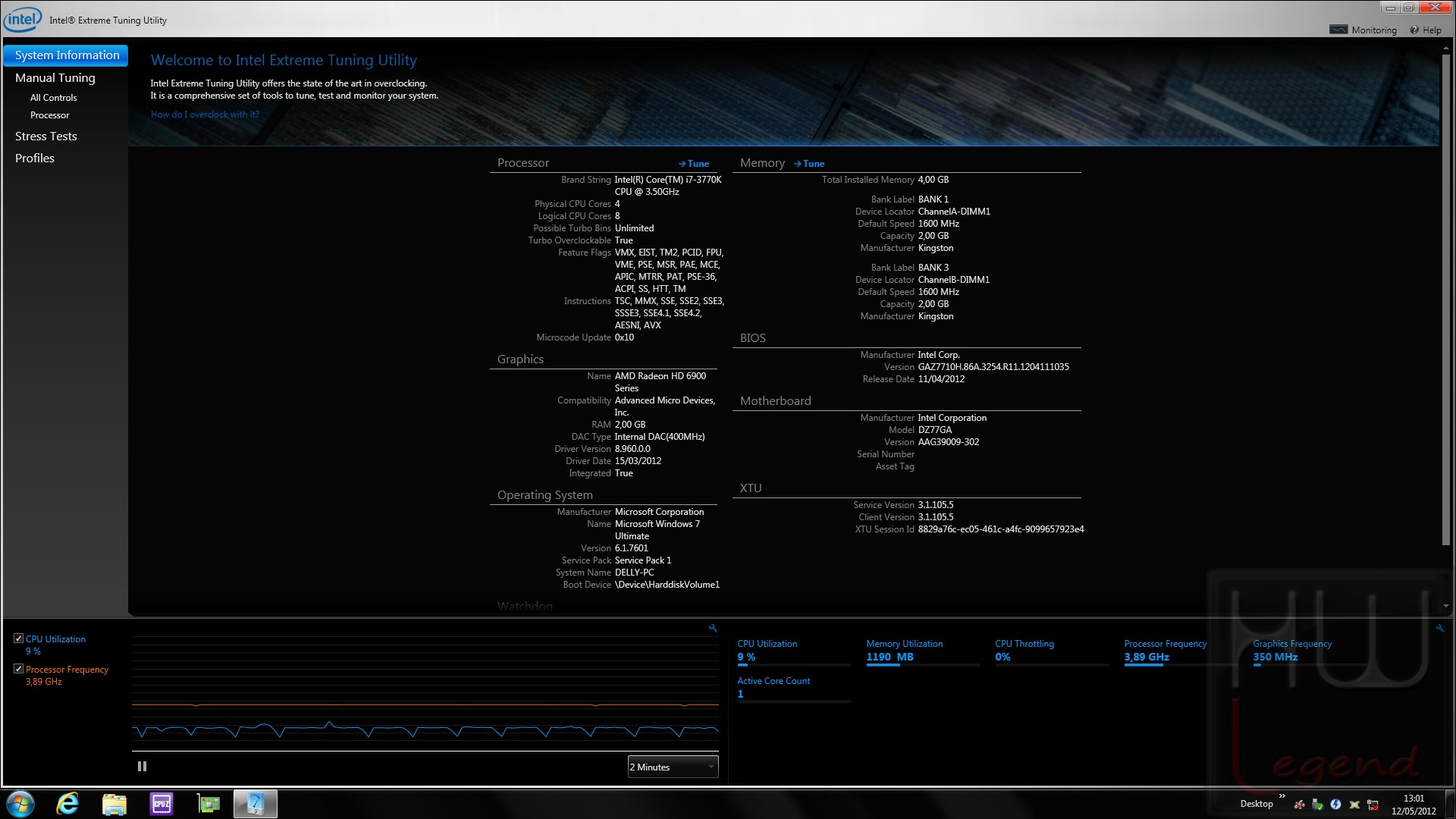This screenshot has width=1456, height=819.
Task: Pause the monitoring graph
Action: tap(142, 767)
